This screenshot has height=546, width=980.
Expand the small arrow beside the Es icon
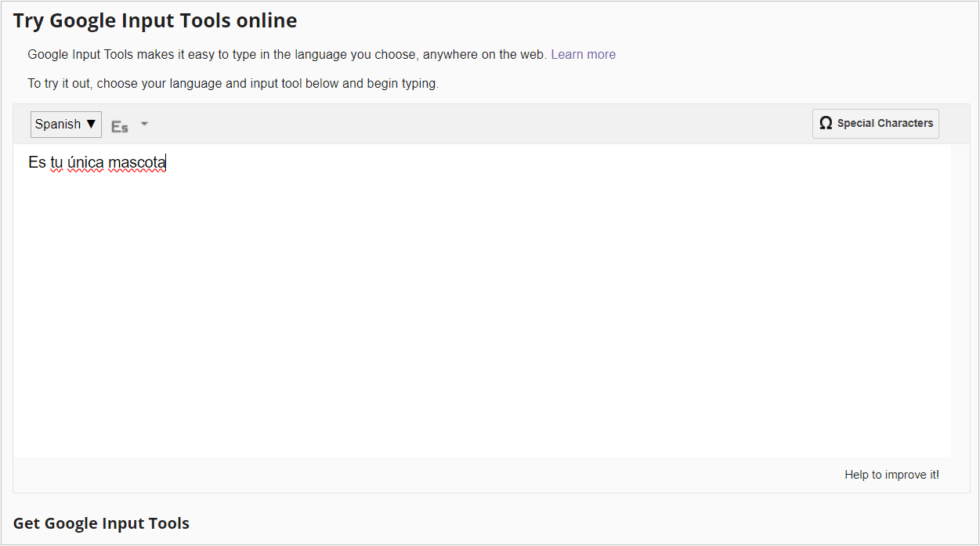[145, 124]
